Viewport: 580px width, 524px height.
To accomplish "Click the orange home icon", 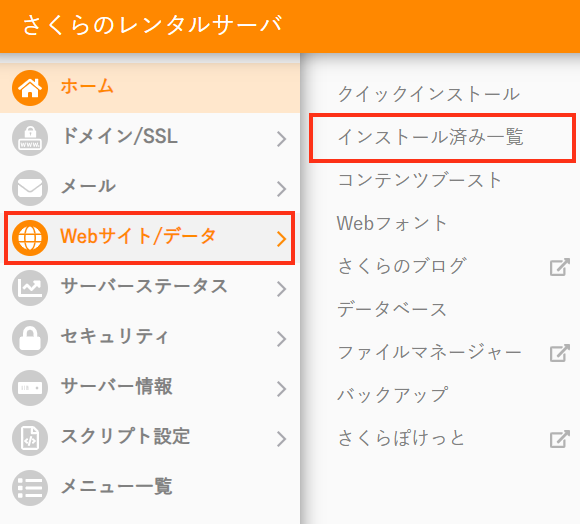I will [x=30, y=88].
